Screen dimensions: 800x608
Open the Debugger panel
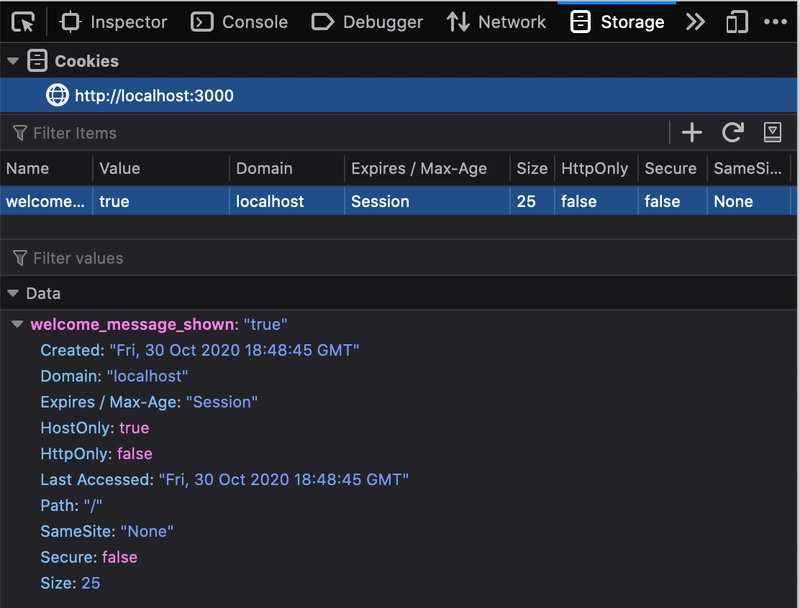(367, 21)
